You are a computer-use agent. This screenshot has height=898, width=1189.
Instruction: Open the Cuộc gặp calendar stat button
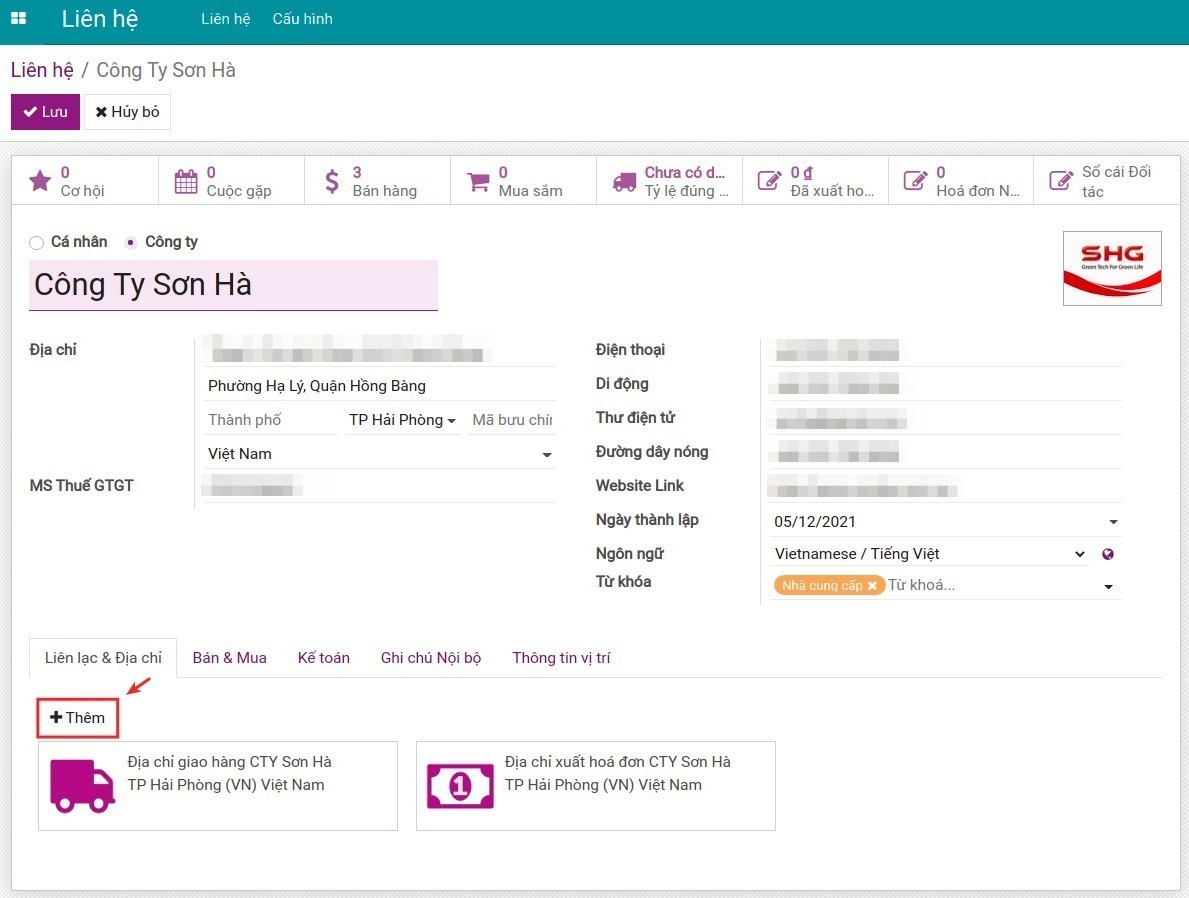pyautogui.click(x=231, y=181)
